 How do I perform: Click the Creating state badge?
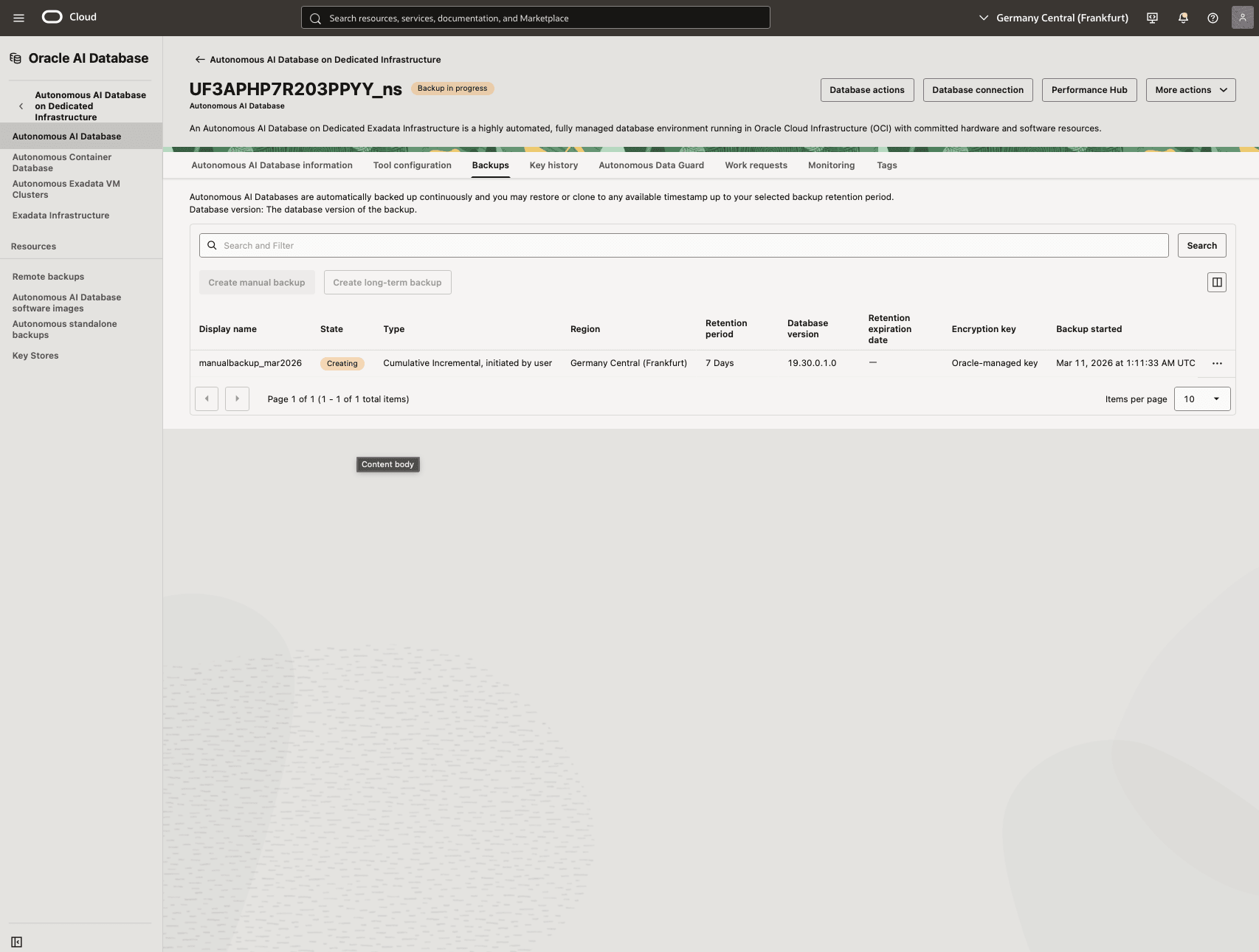[342, 363]
